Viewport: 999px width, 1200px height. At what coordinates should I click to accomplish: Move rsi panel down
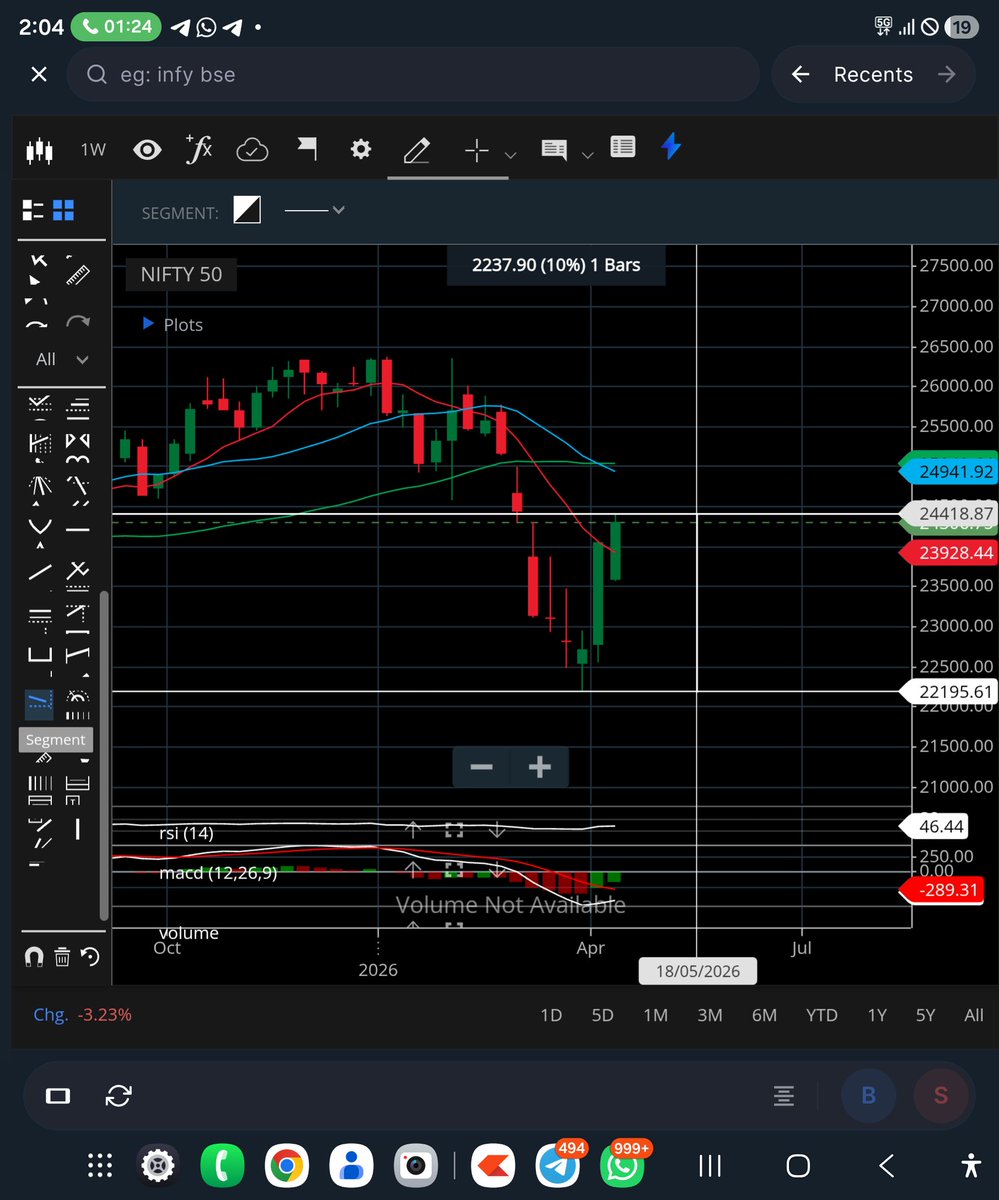click(496, 829)
